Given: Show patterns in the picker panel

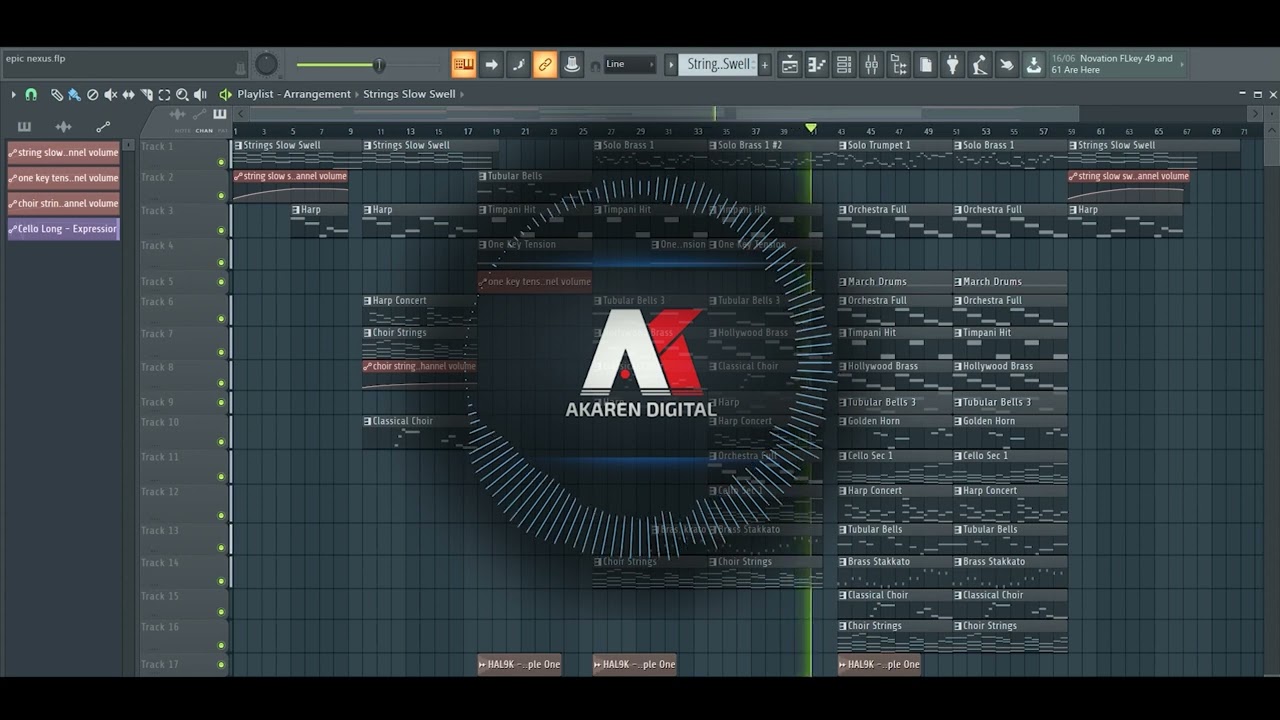Looking at the screenshot, I should point(24,127).
